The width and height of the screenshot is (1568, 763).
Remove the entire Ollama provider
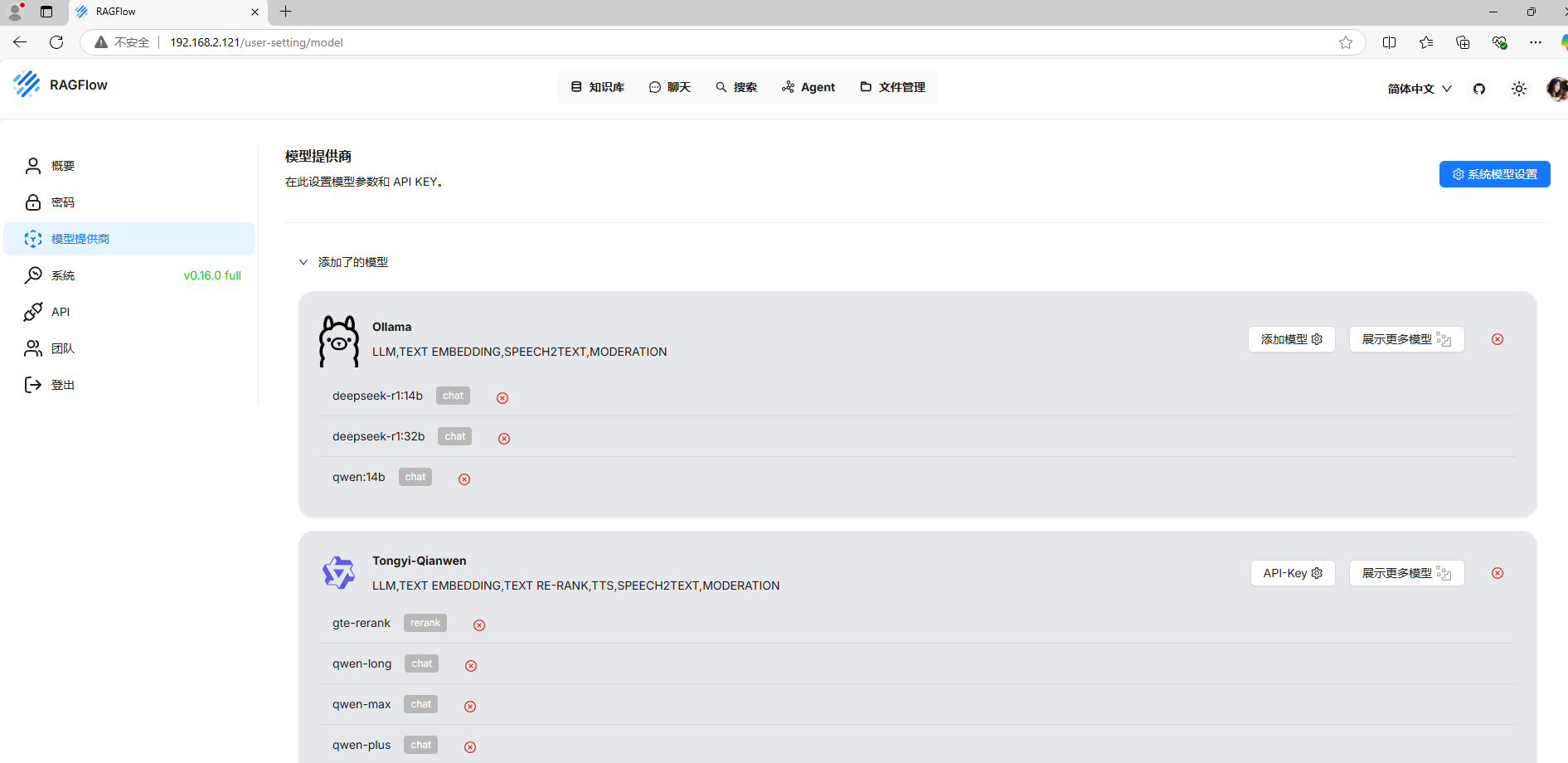(1497, 339)
